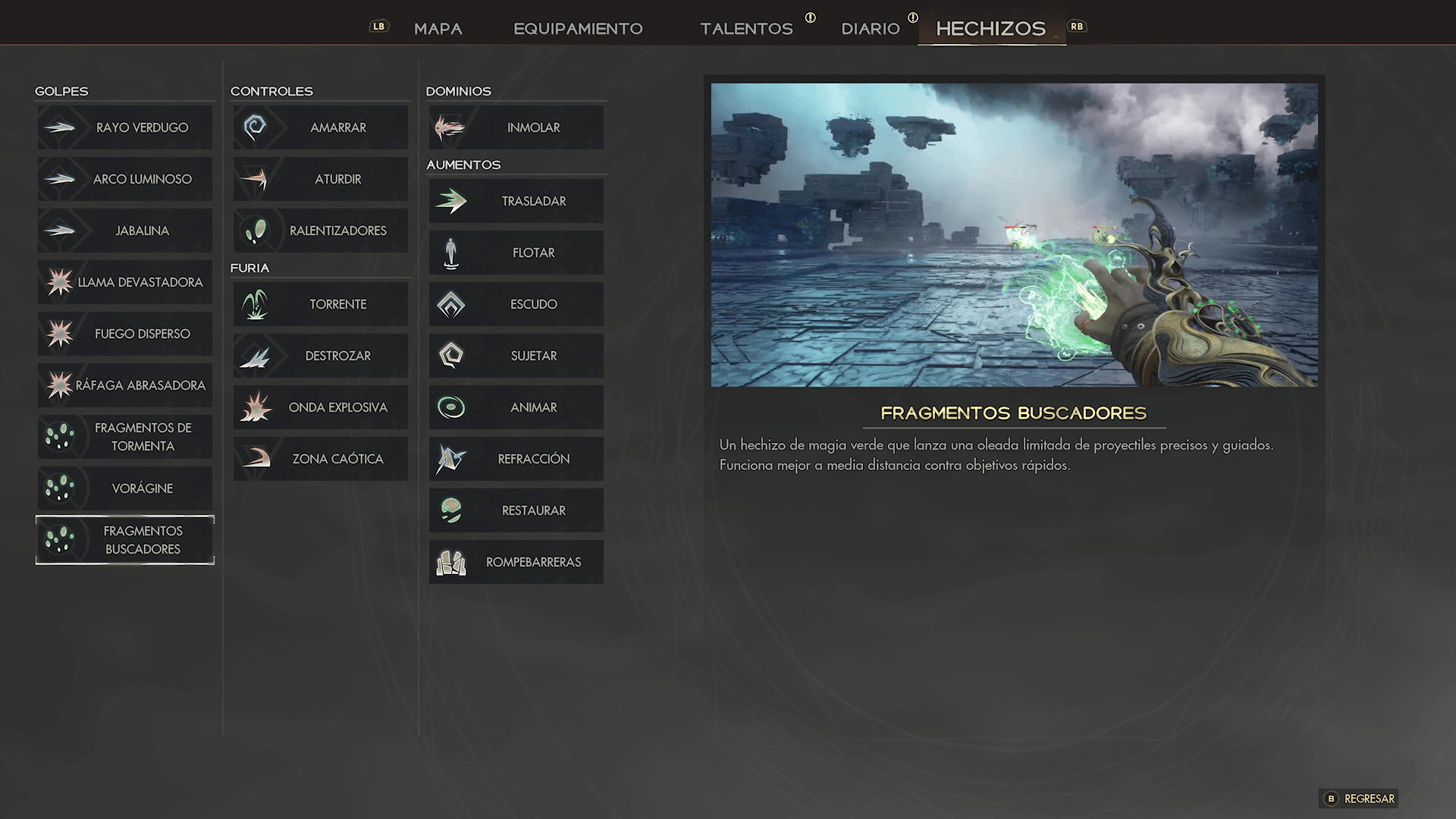Choose the Ralentizadores icon
This screenshot has height=819, width=1456.
pyautogui.click(x=255, y=231)
